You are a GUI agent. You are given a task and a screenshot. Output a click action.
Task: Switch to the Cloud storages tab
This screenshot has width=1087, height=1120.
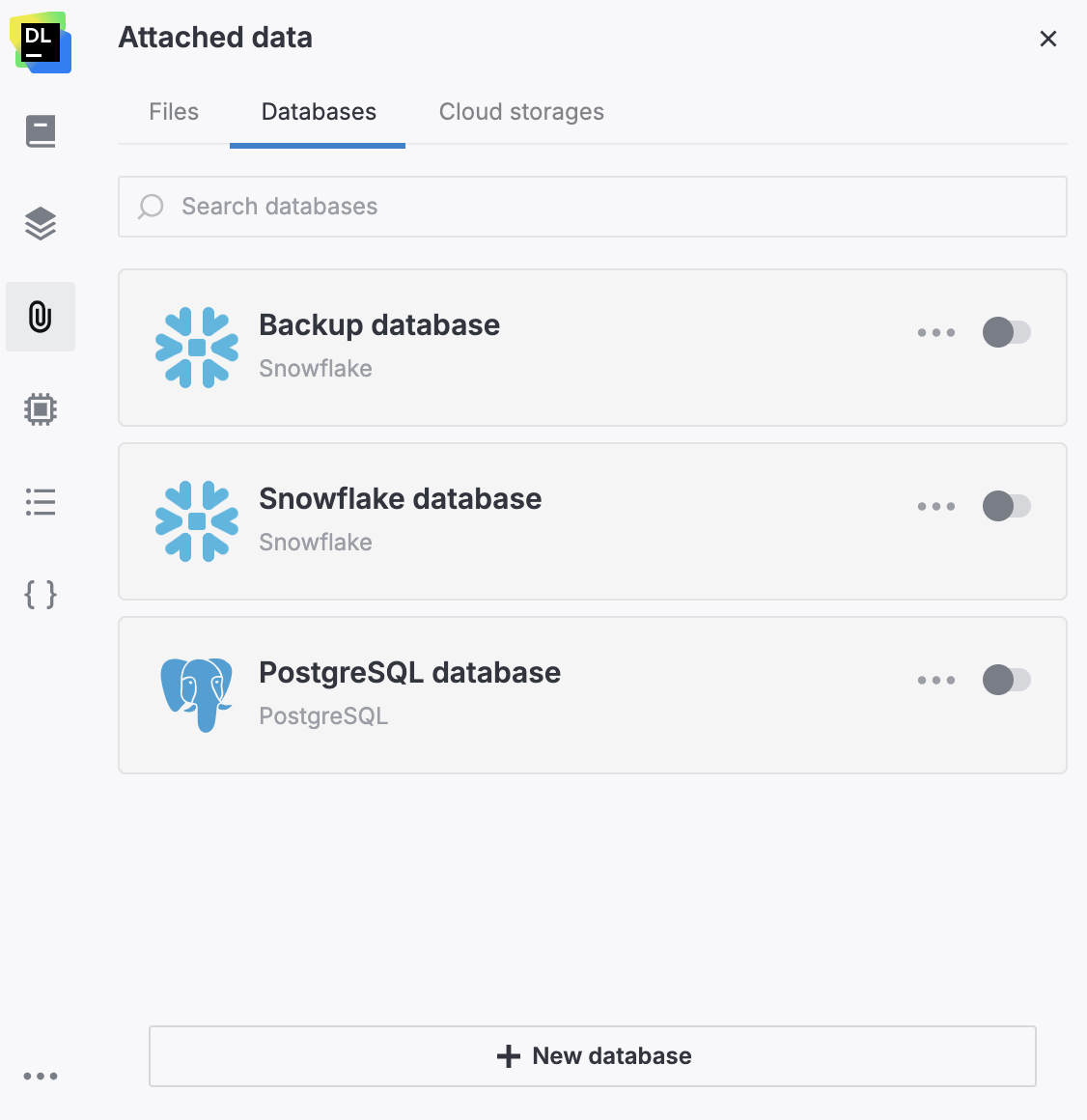[521, 111]
